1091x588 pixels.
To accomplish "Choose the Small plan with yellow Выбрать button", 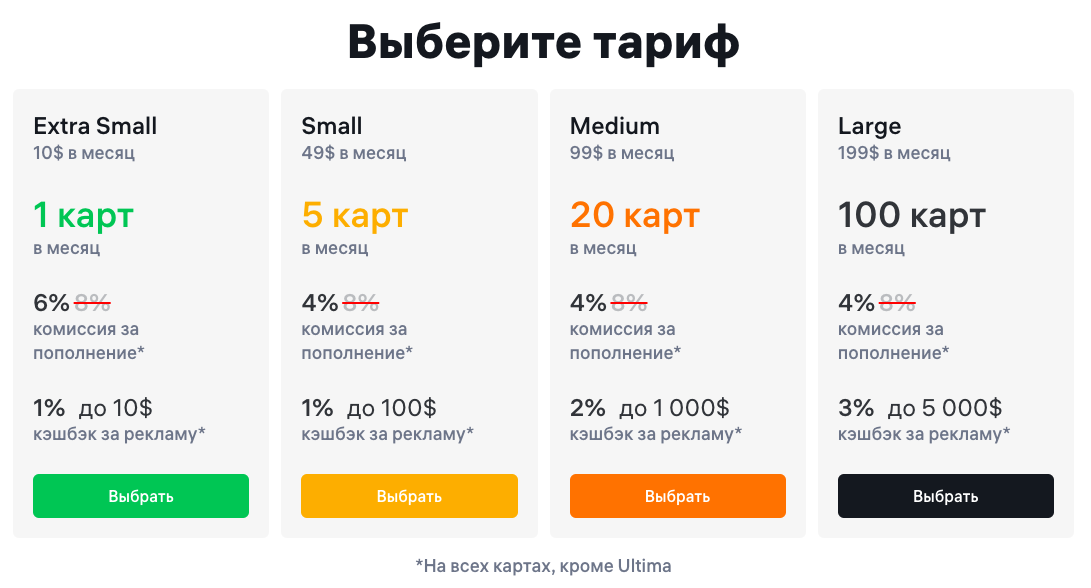I will click(x=409, y=495).
